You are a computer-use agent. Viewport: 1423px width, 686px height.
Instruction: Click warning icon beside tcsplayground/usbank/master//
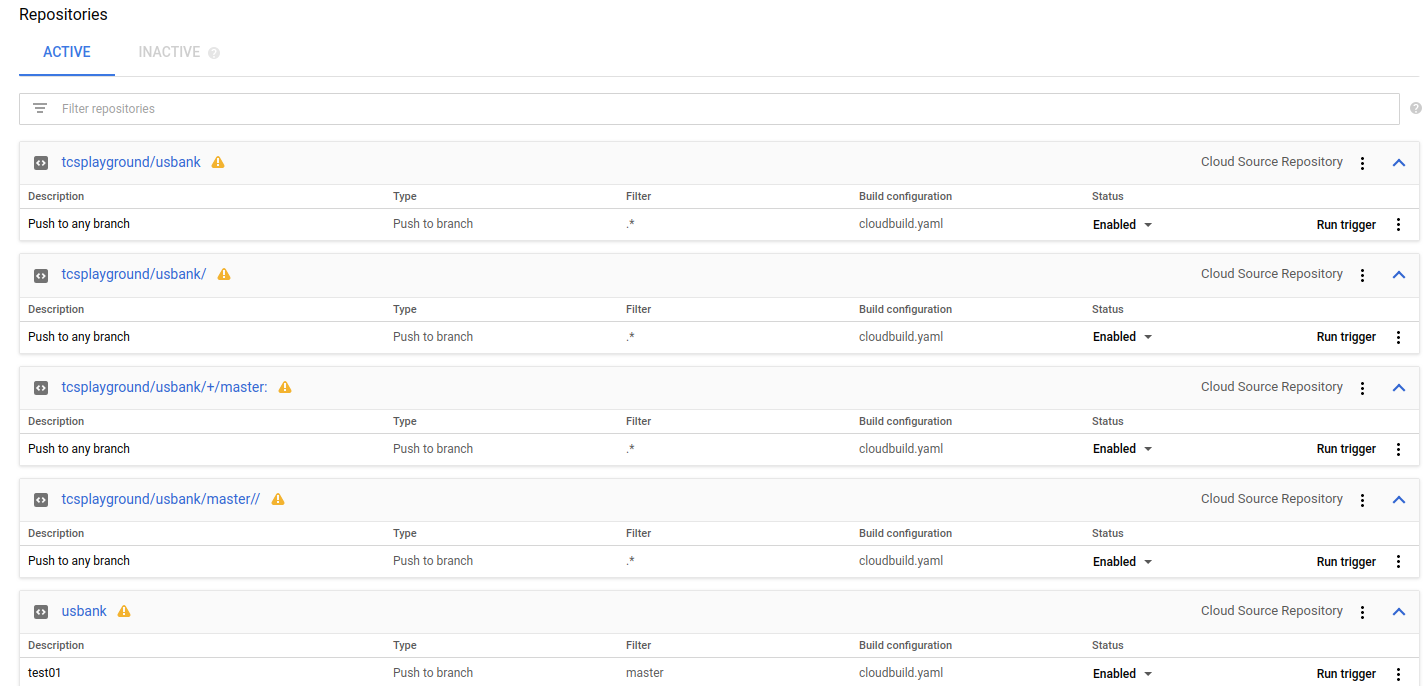(278, 499)
